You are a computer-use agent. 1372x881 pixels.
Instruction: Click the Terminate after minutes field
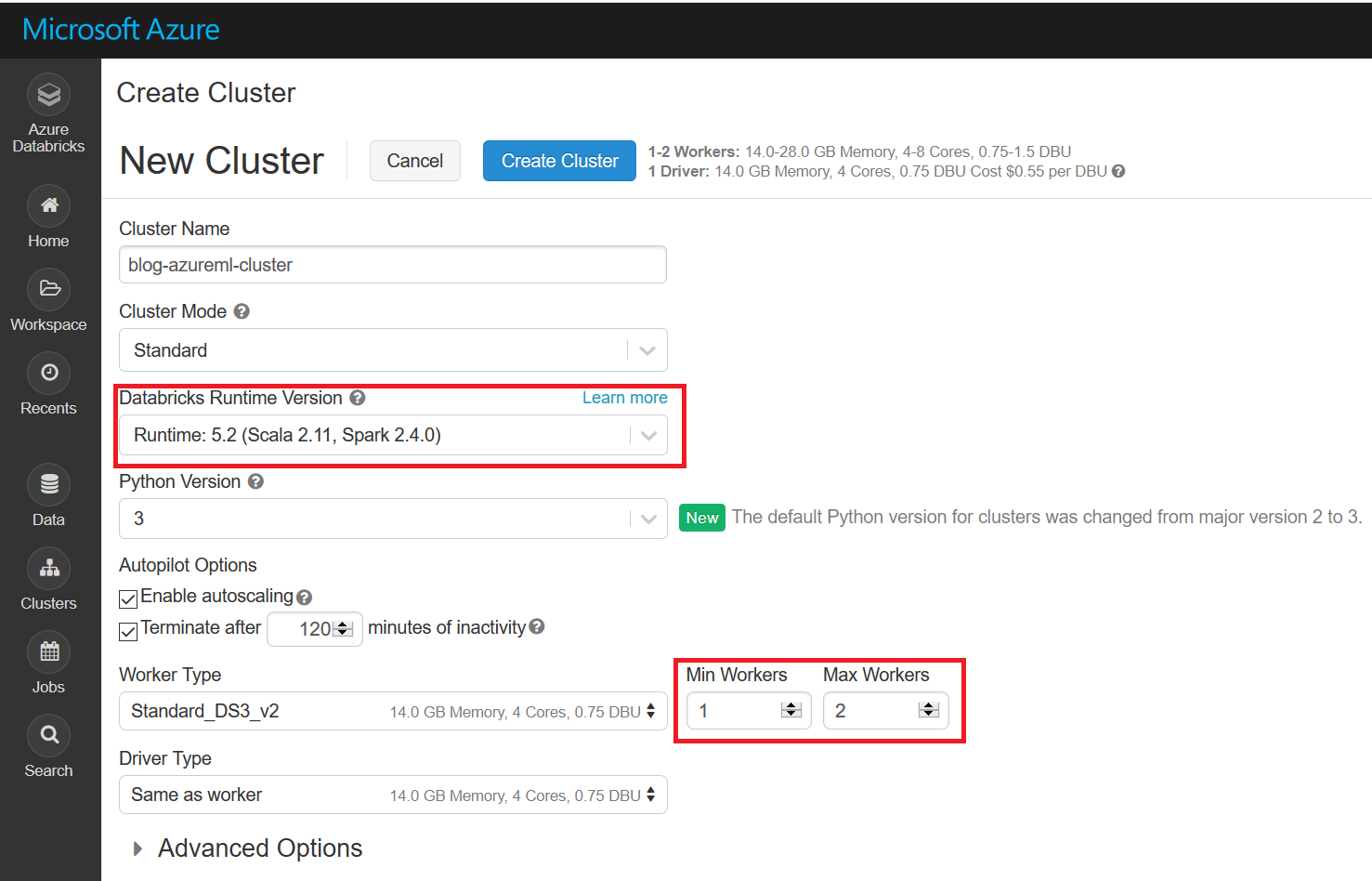315,629
